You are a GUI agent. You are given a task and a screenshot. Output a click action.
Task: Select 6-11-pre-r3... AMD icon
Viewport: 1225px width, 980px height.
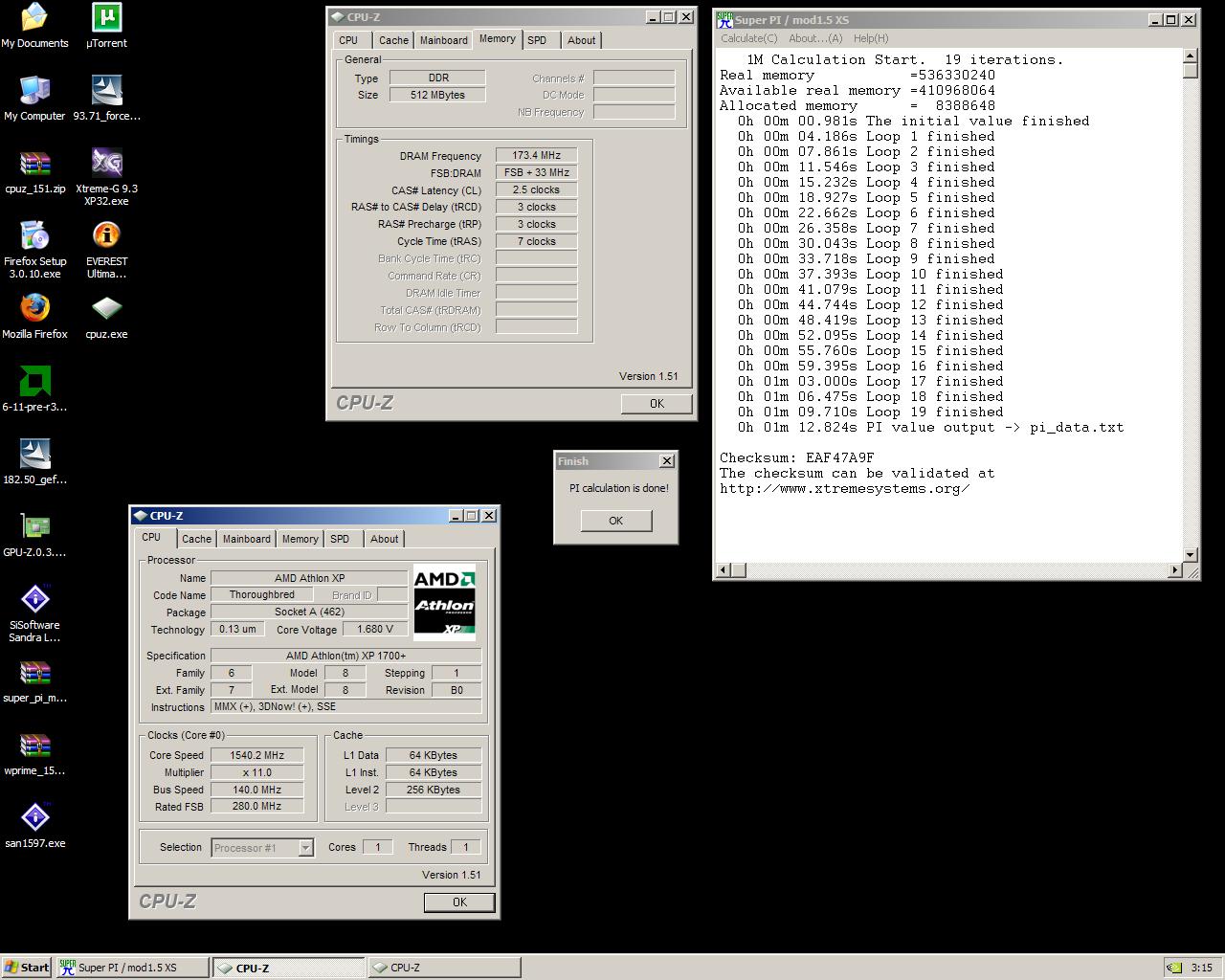pos(34,390)
